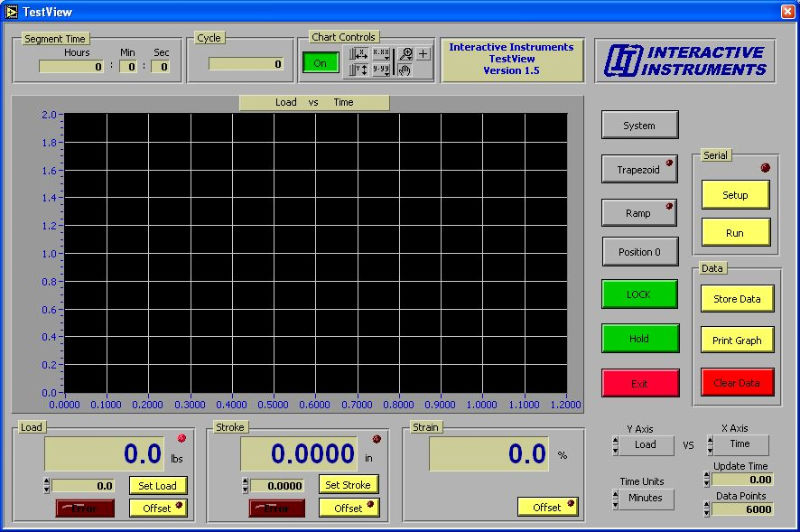Select the crosshair cursor tool
The height and width of the screenshot is (532, 800).
(x=424, y=54)
